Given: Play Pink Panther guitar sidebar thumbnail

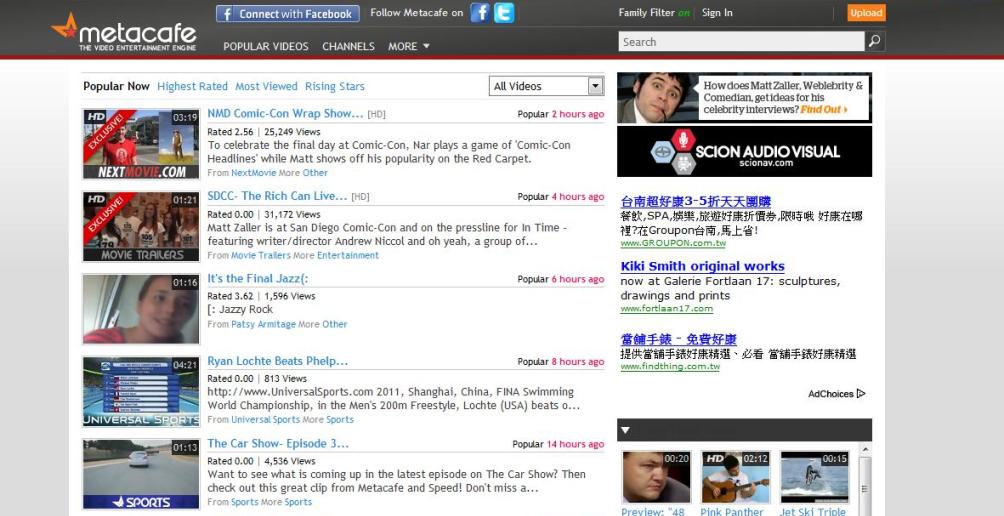Looking at the screenshot, I should point(736,478).
